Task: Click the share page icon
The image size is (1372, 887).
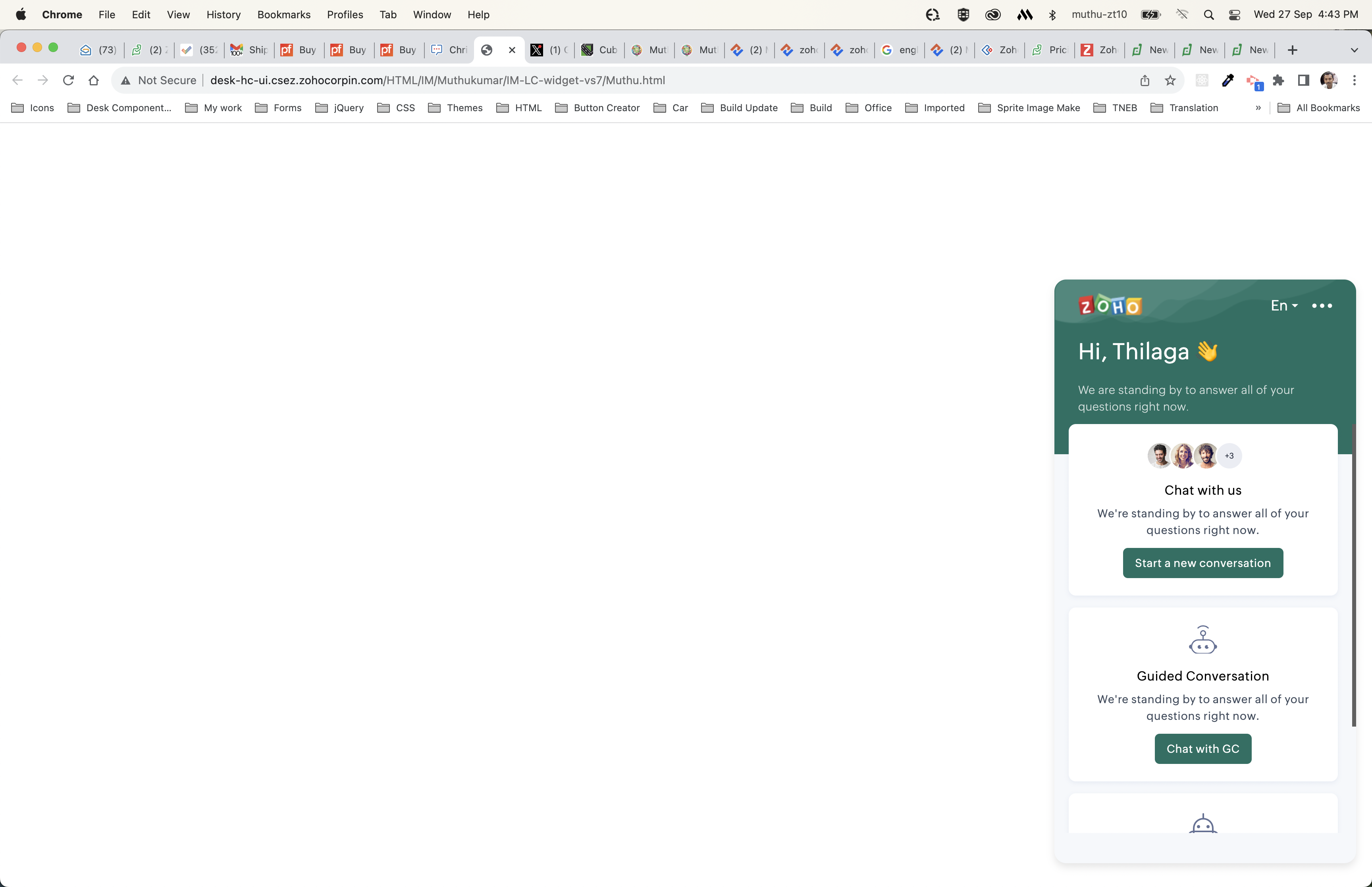Action: (1145, 80)
